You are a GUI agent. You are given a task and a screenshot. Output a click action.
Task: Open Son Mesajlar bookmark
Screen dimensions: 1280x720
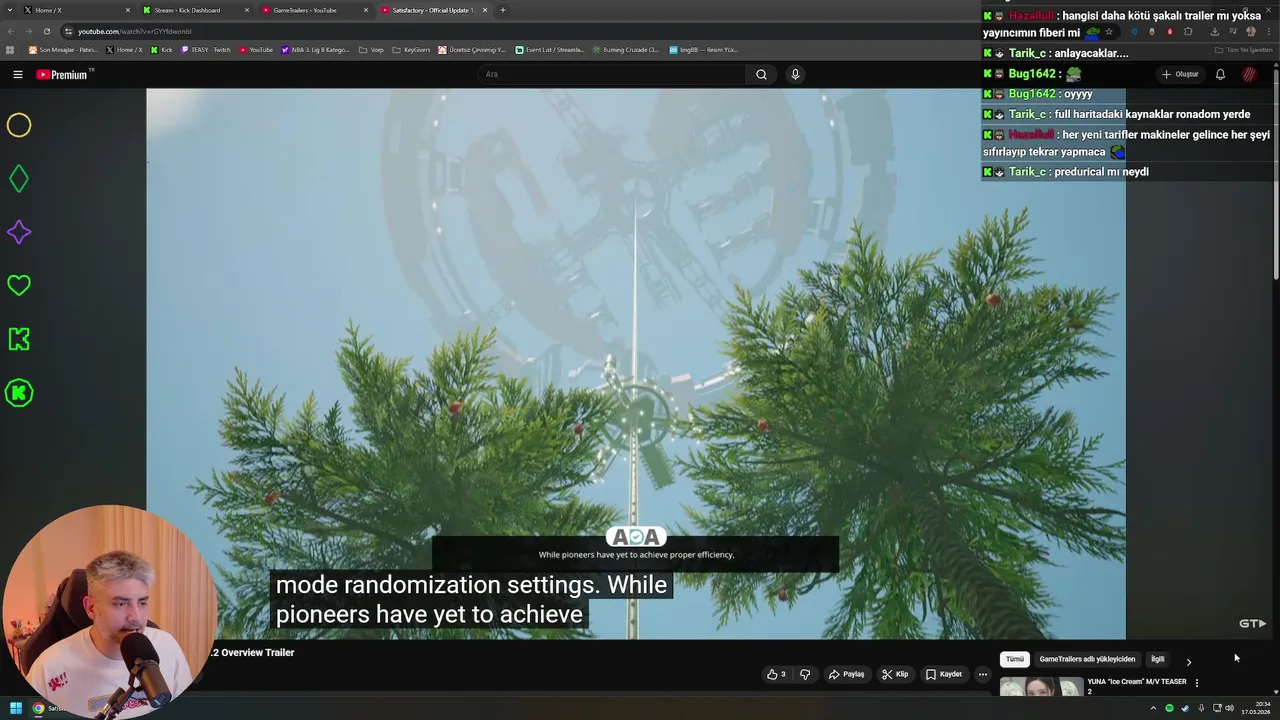click(x=64, y=50)
